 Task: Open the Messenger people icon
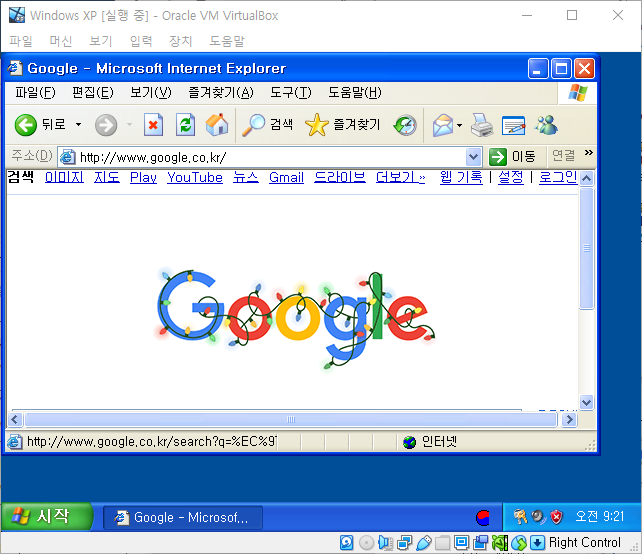click(546, 125)
